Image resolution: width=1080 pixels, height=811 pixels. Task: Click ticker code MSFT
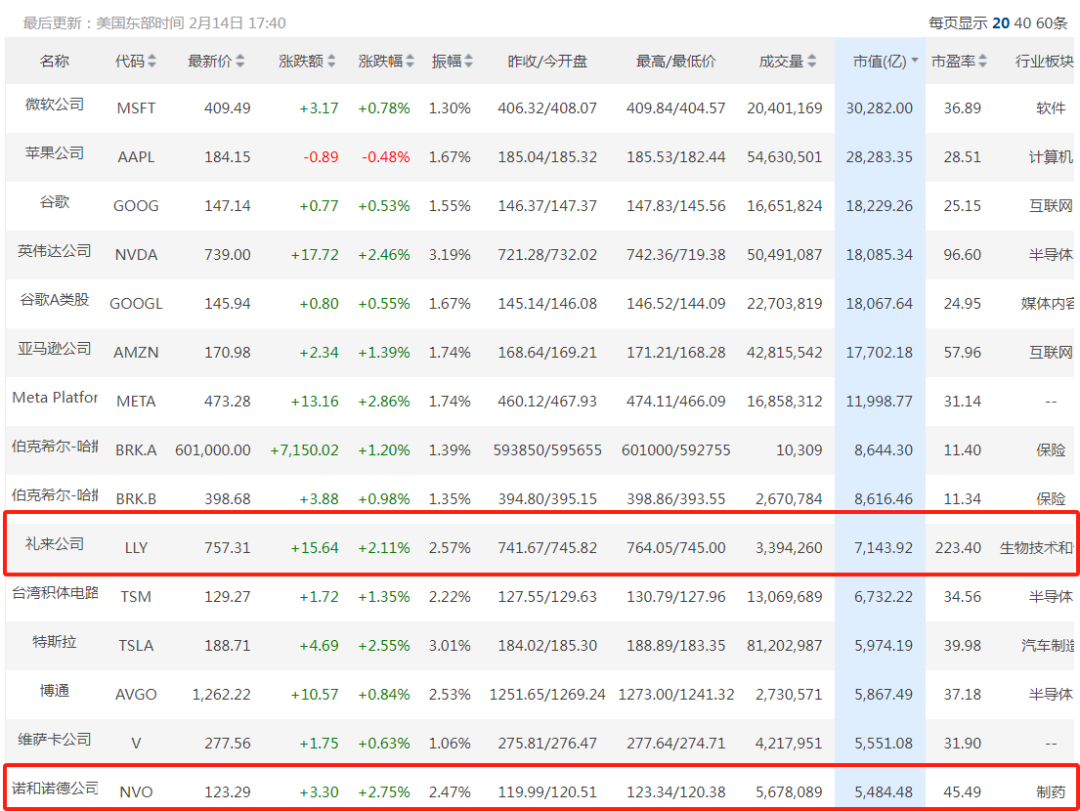pyautogui.click(x=136, y=108)
